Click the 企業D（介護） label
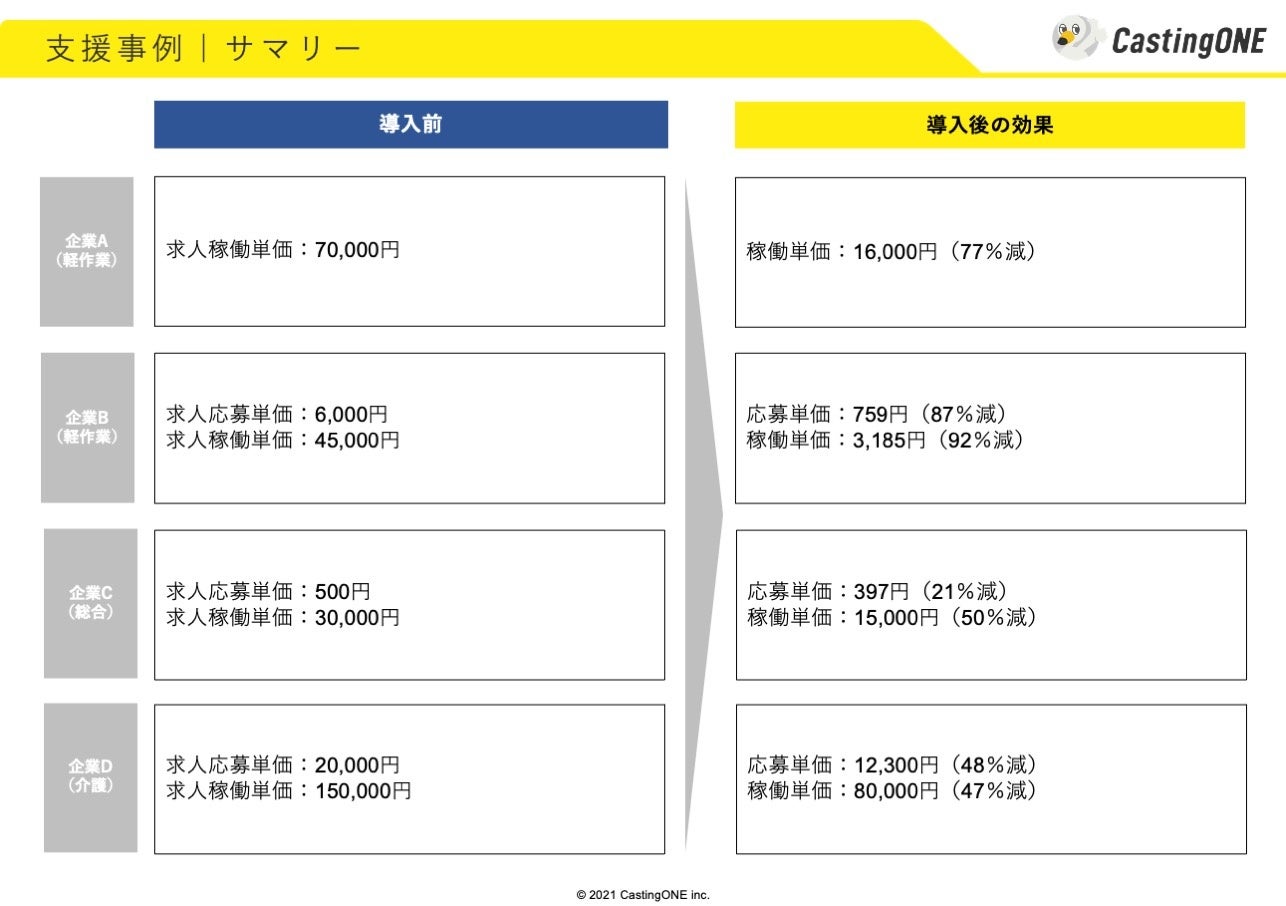 point(91,778)
